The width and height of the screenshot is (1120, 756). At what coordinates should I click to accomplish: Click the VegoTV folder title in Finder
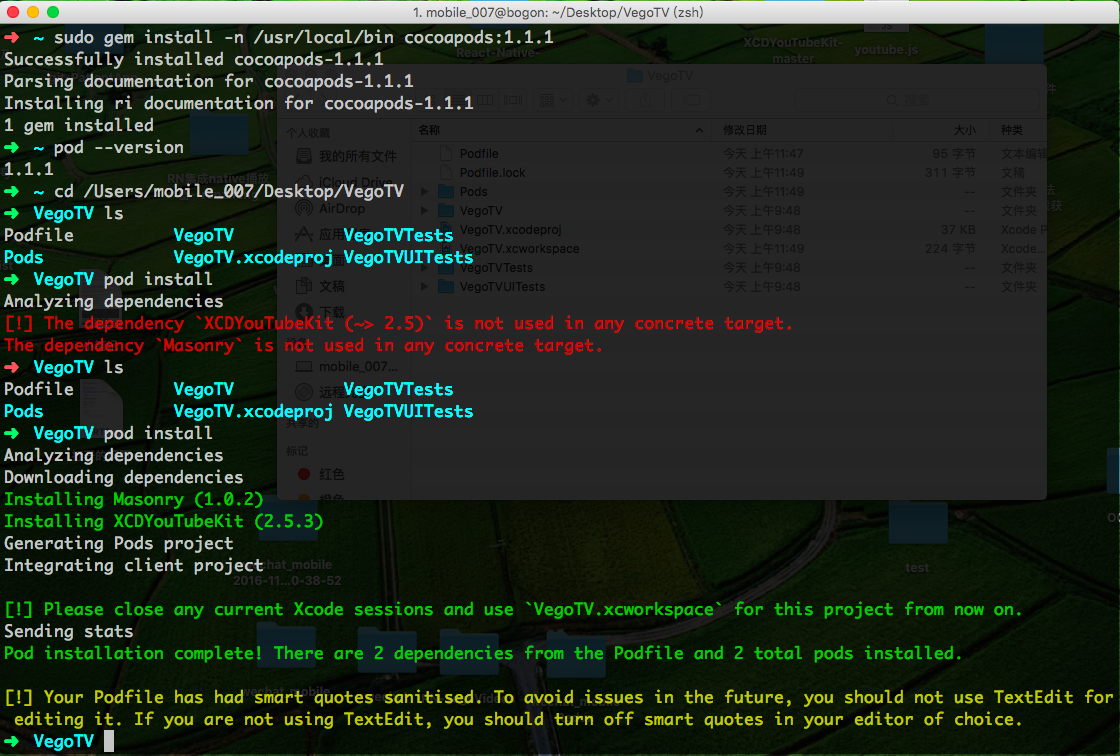tap(669, 75)
